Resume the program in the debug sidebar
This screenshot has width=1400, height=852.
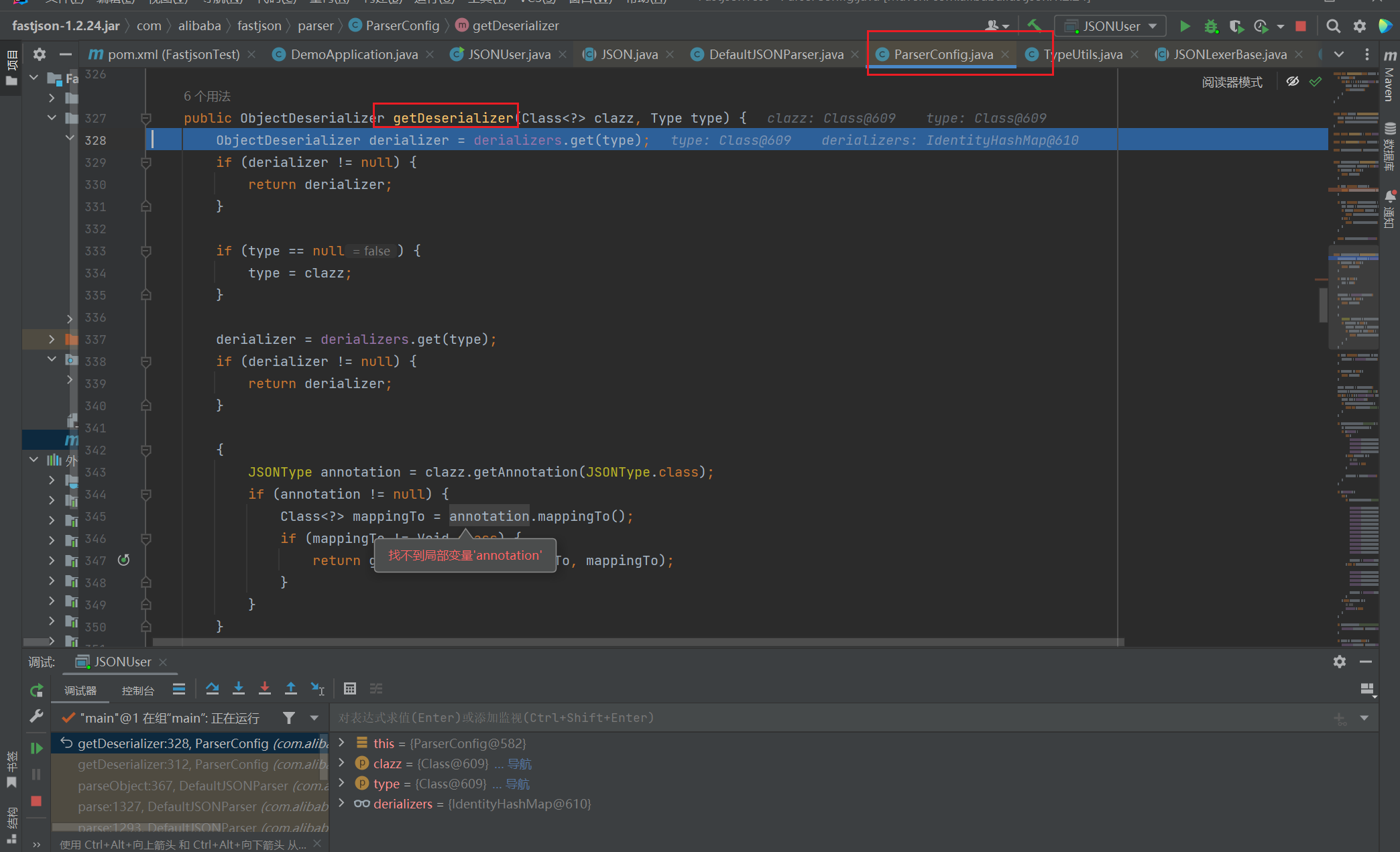[36, 748]
